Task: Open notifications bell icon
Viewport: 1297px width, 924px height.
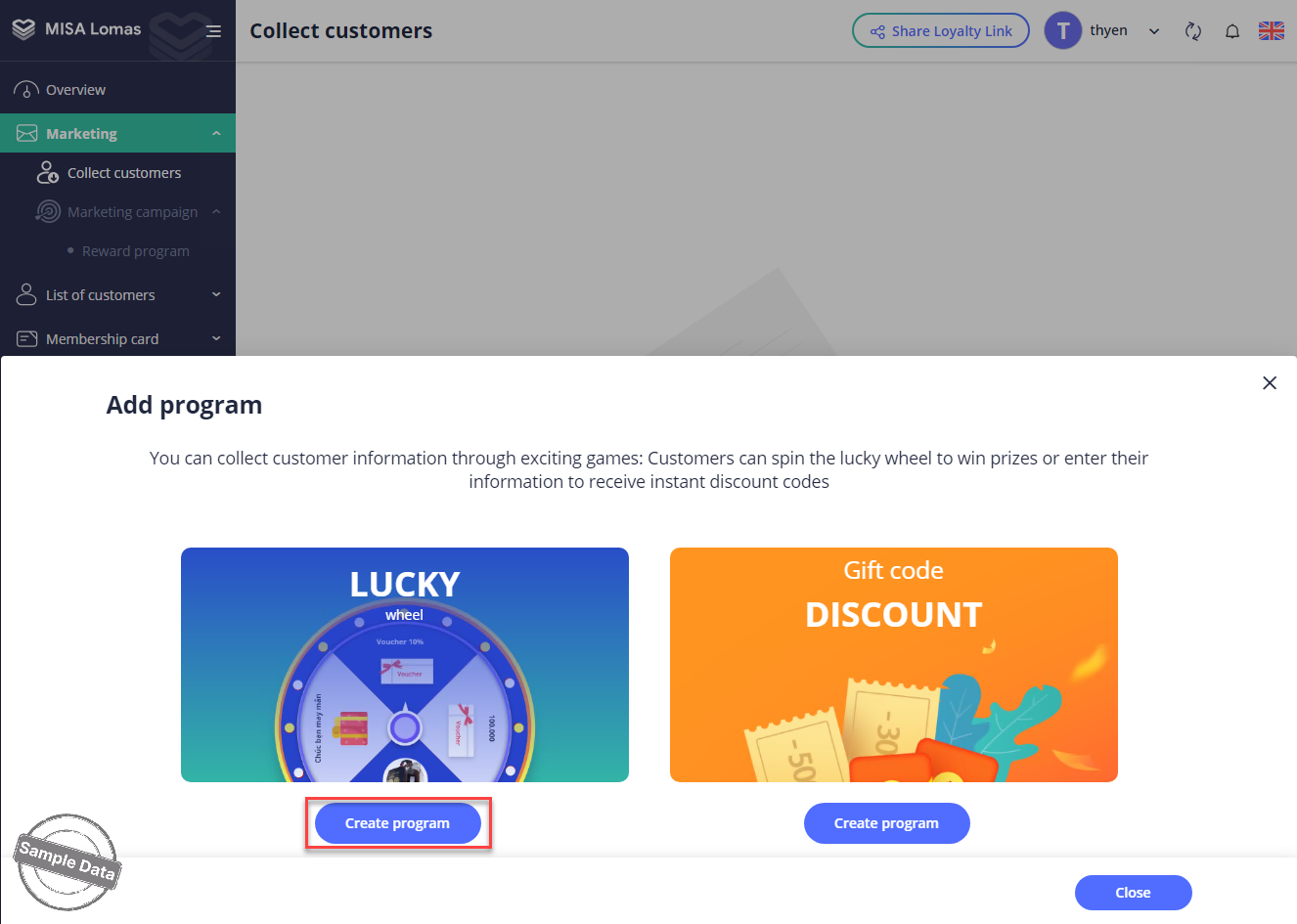Action: click(x=1232, y=31)
